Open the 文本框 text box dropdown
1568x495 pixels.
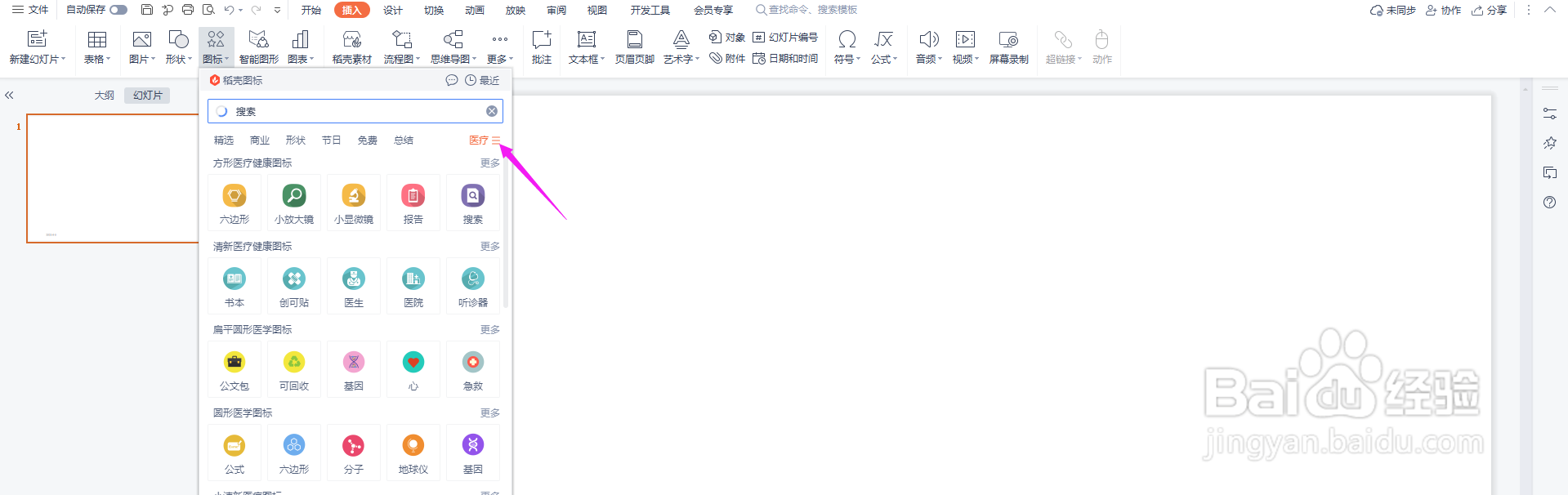[587, 47]
